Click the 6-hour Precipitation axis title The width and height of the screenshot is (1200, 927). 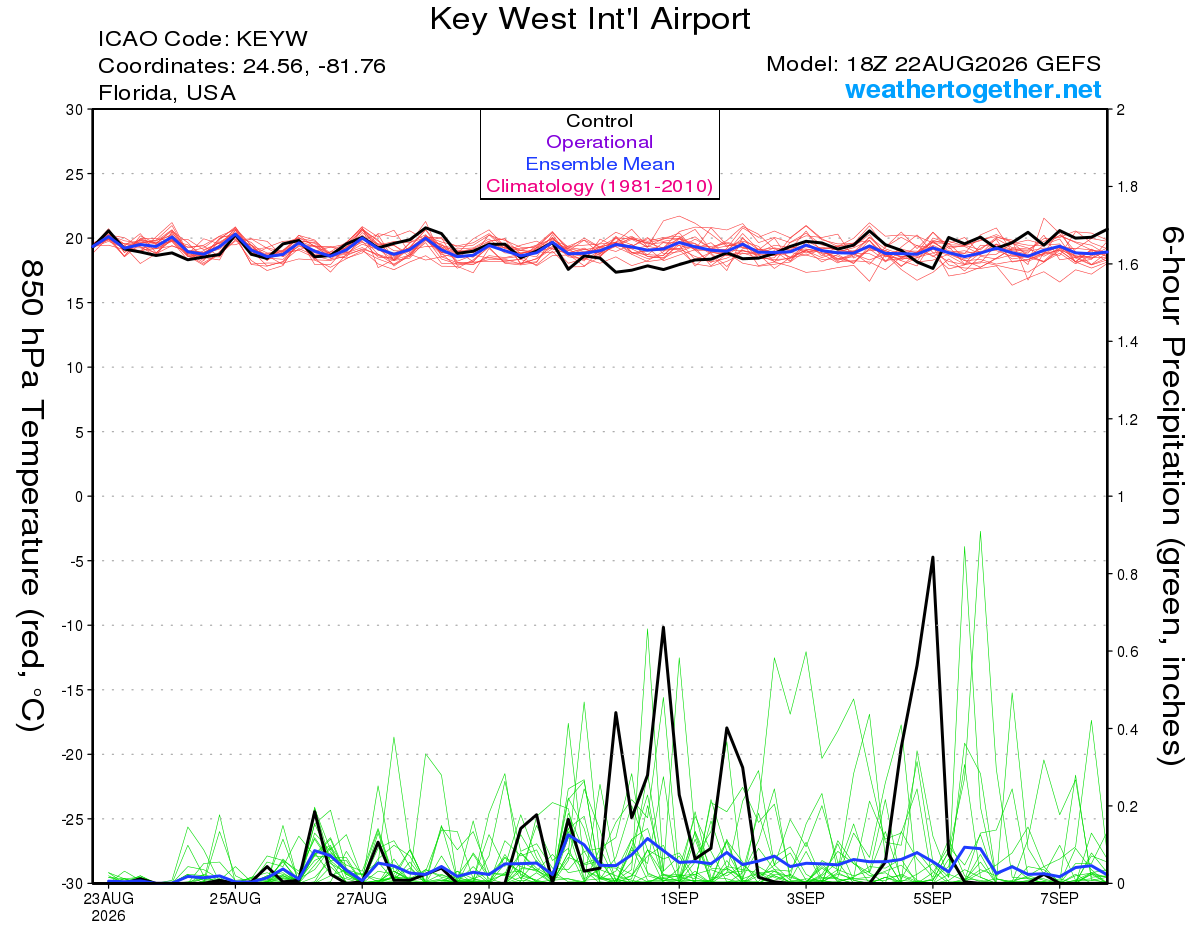(1172, 495)
